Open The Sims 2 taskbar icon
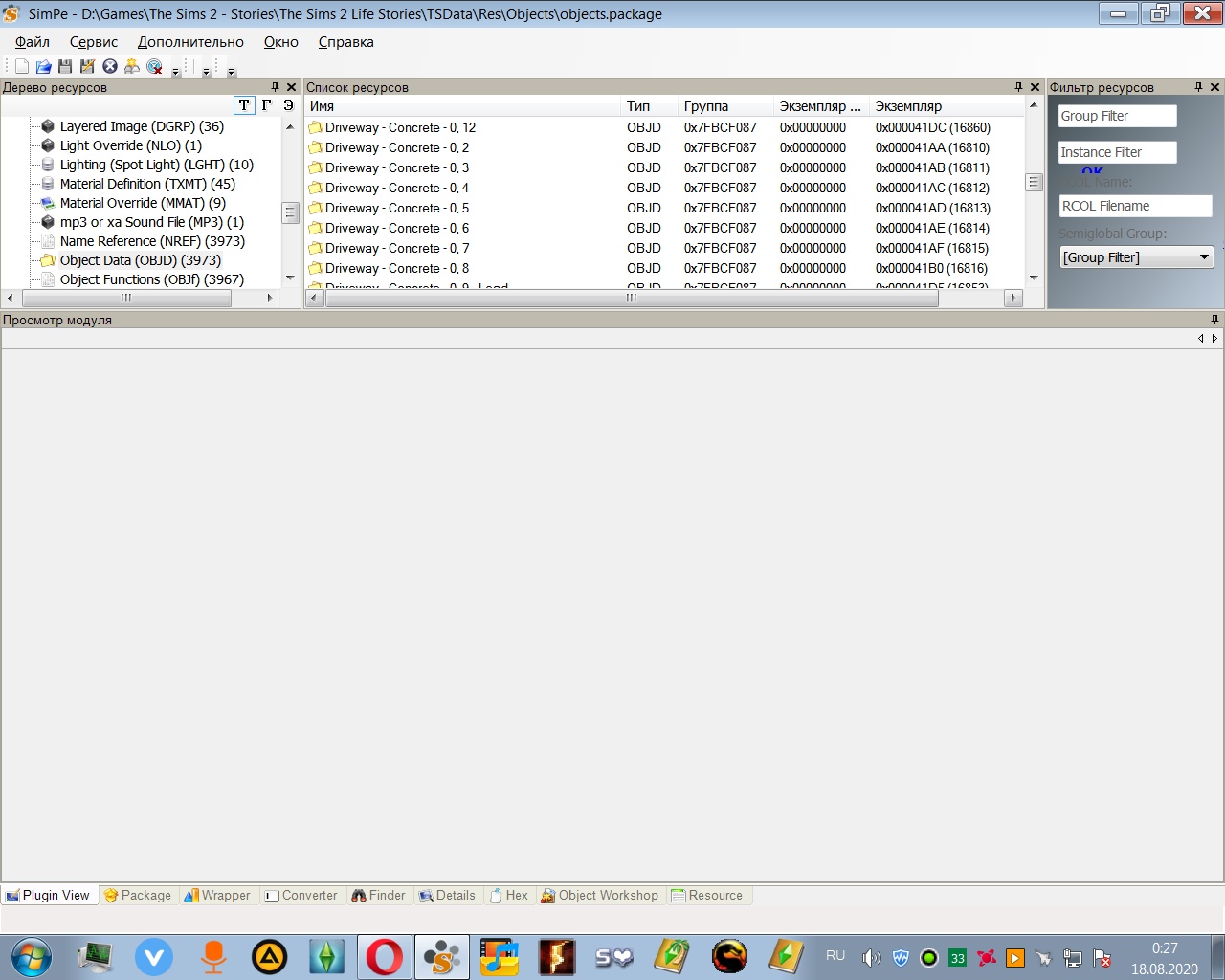This screenshot has width=1225, height=980. pyautogui.click(x=326, y=956)
